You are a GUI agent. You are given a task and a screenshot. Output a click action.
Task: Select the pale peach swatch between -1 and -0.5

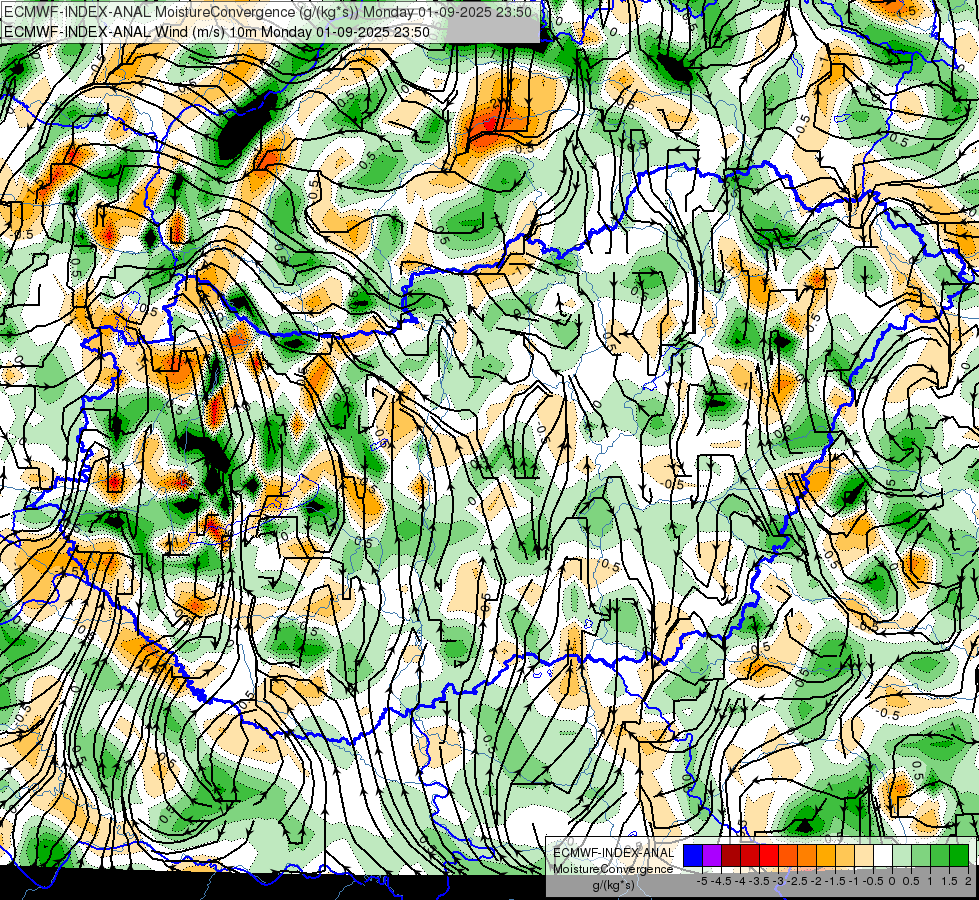pyautogui.click(x=863, y=856)
